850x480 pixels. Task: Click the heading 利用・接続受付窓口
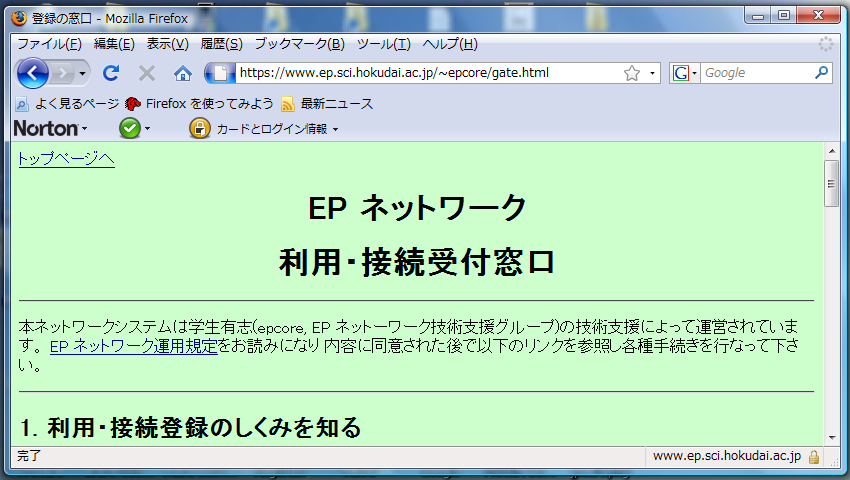point(416,263)
